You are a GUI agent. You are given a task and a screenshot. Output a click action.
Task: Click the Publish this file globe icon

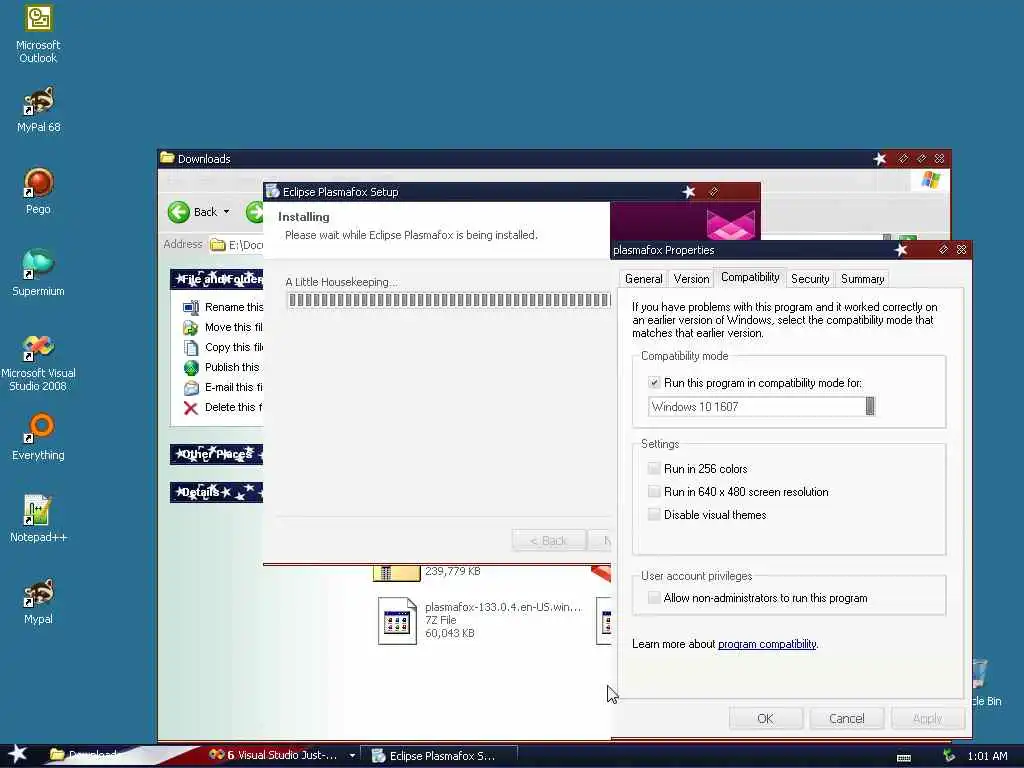(x=191, y=368)
